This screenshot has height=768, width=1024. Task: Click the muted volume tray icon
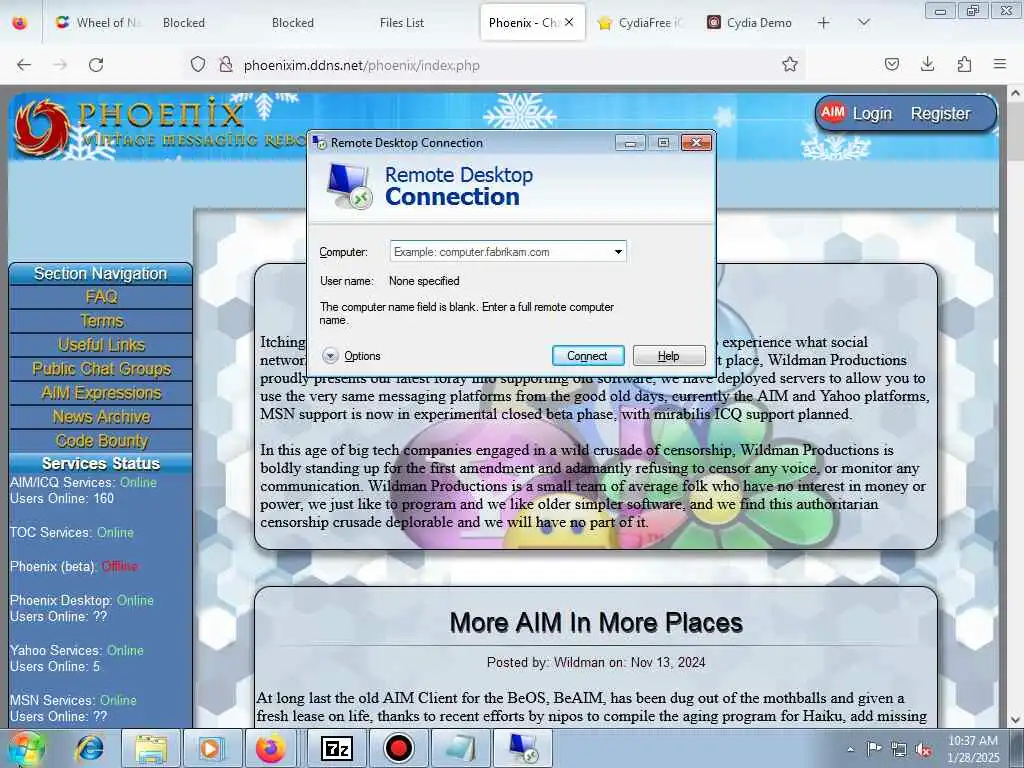coord(923,749)
